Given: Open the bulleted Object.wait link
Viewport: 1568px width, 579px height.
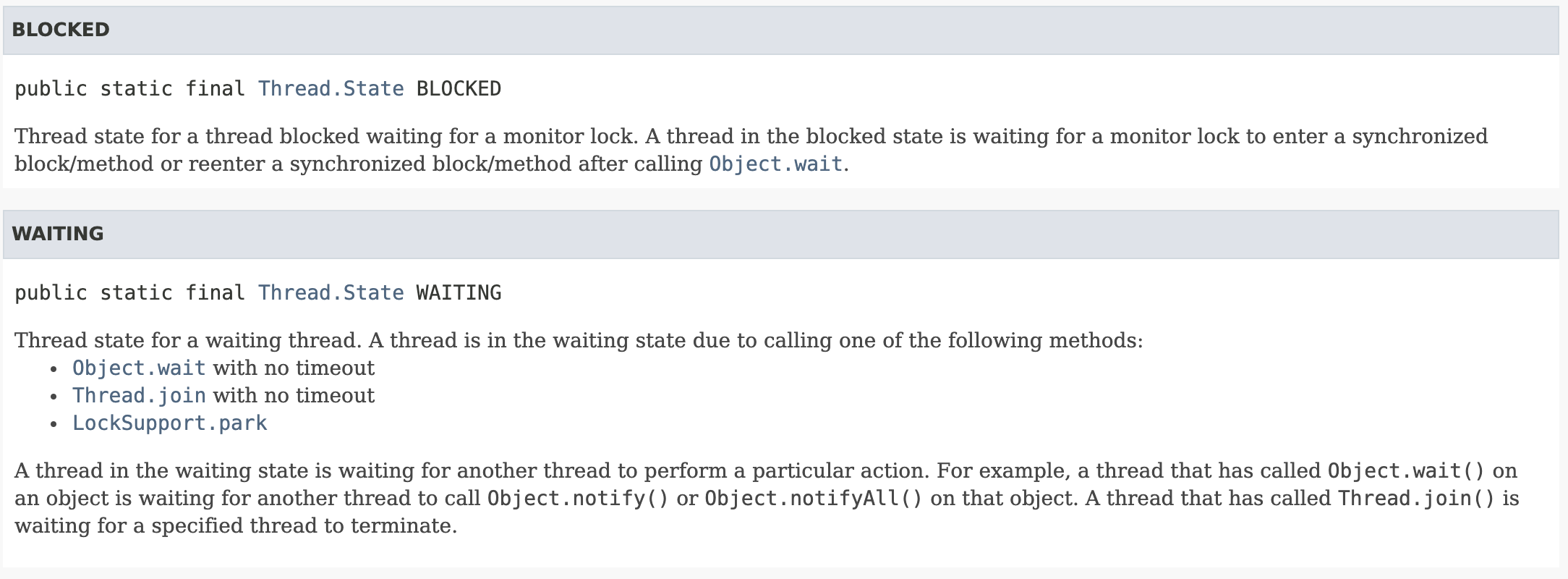Looking at the screenshot, I should pyautogui.click(x=139, y=368).
